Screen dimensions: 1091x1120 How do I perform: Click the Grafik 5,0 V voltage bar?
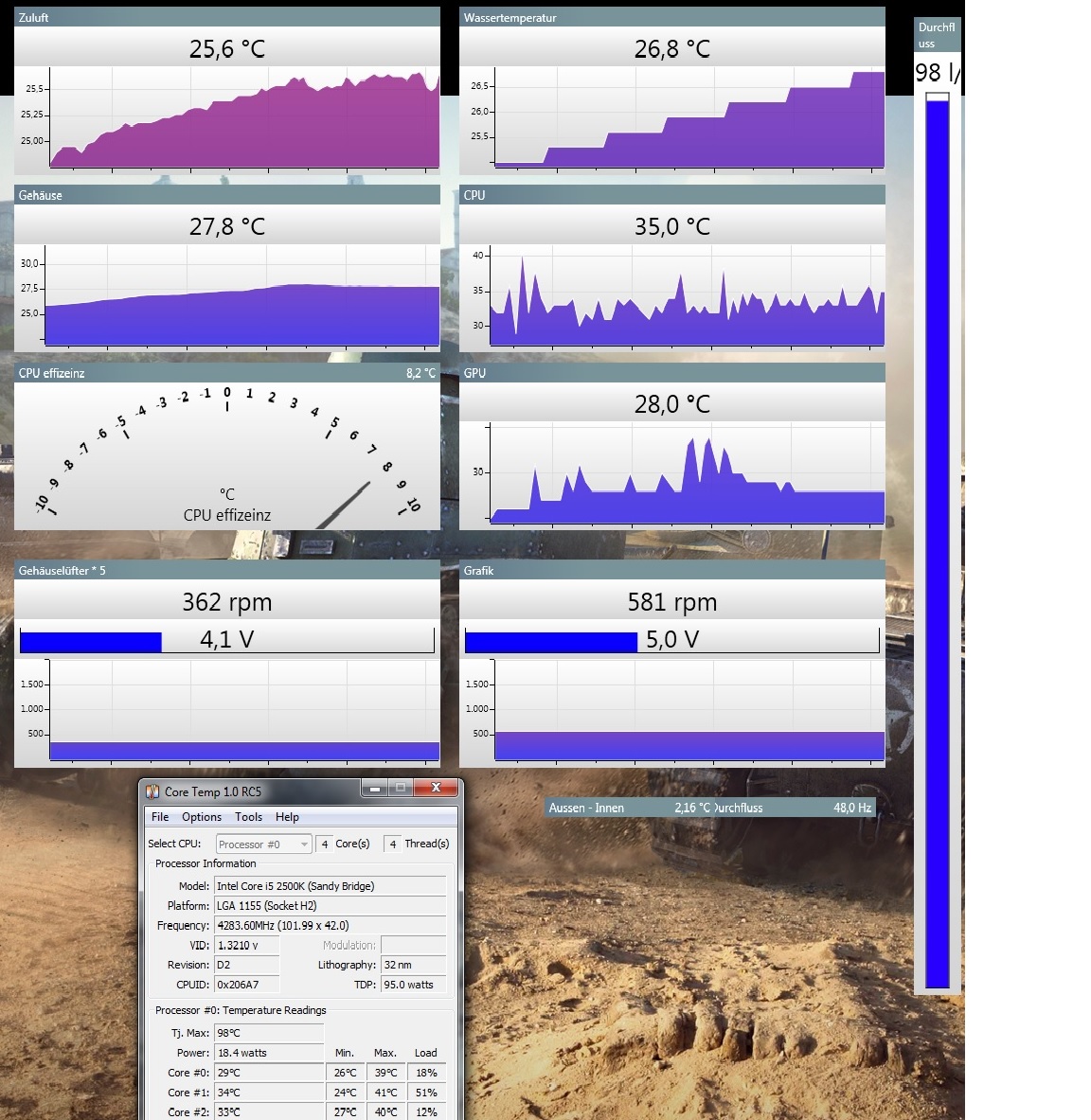(671, 641)
